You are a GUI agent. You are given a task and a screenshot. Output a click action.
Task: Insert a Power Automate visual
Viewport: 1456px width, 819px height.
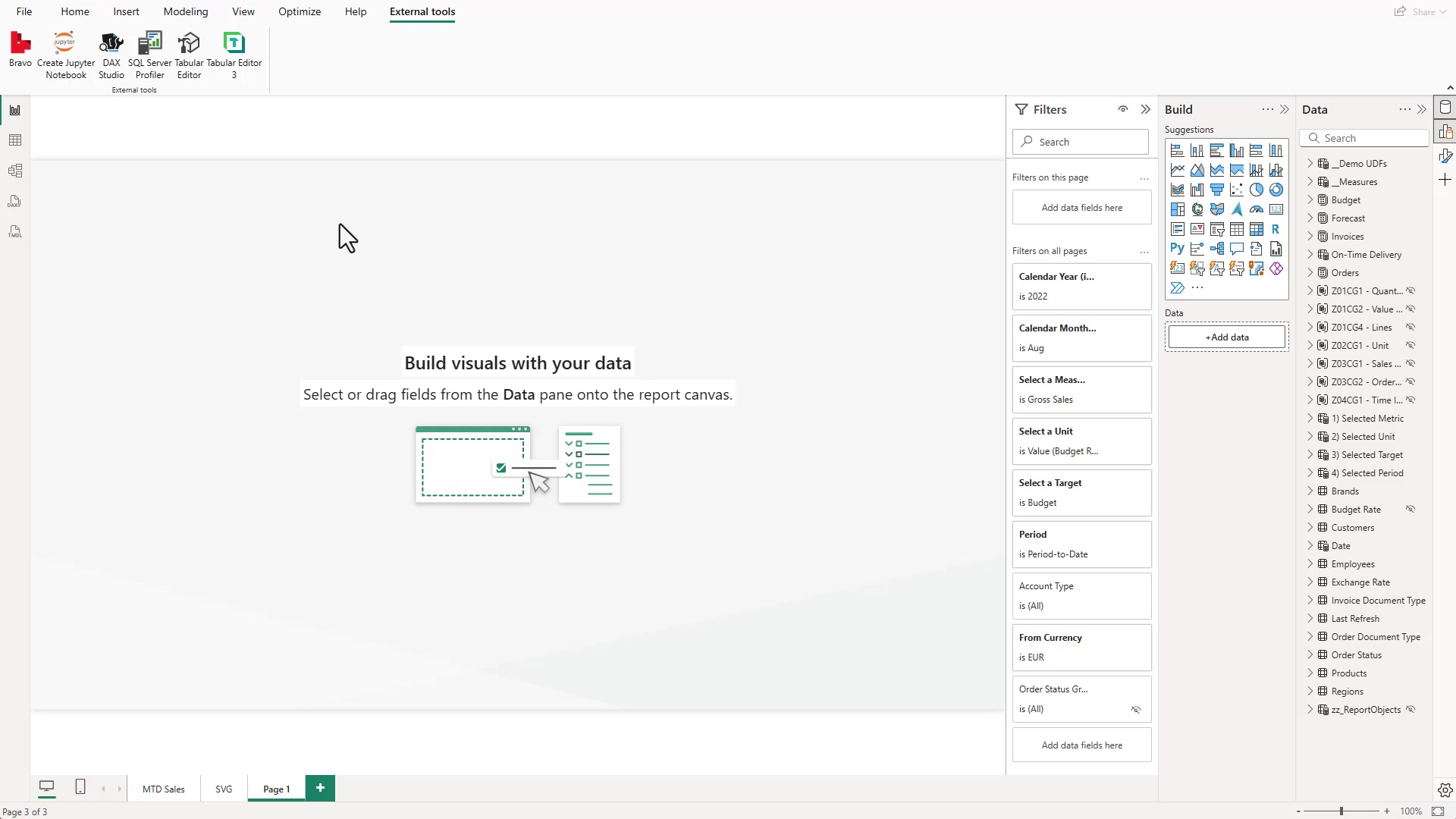(1177, 288)
